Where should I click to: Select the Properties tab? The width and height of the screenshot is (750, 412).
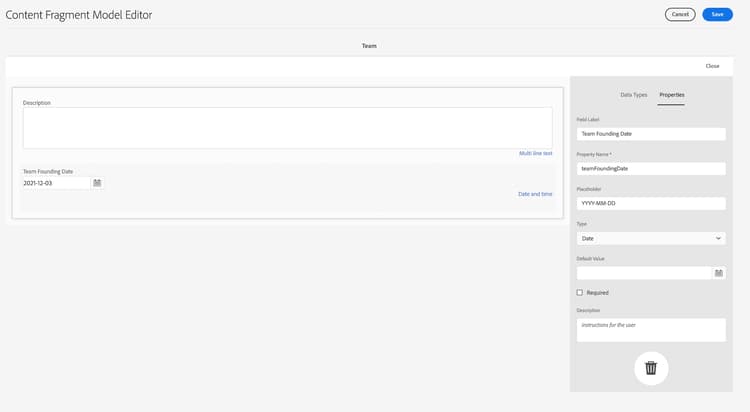pos(672,95)
